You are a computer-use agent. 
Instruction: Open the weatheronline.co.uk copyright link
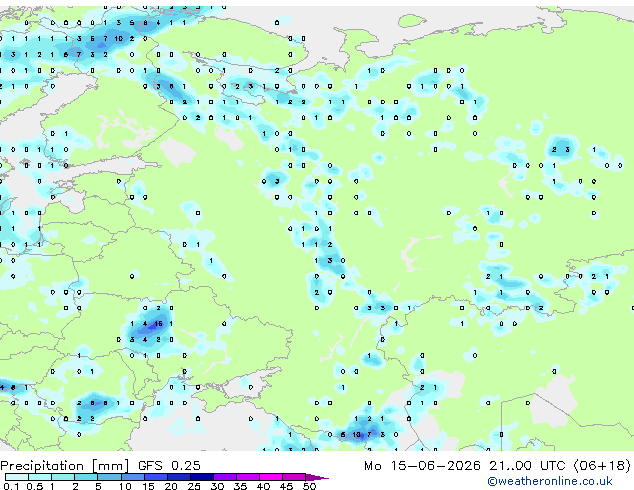[x=550, y=481]
